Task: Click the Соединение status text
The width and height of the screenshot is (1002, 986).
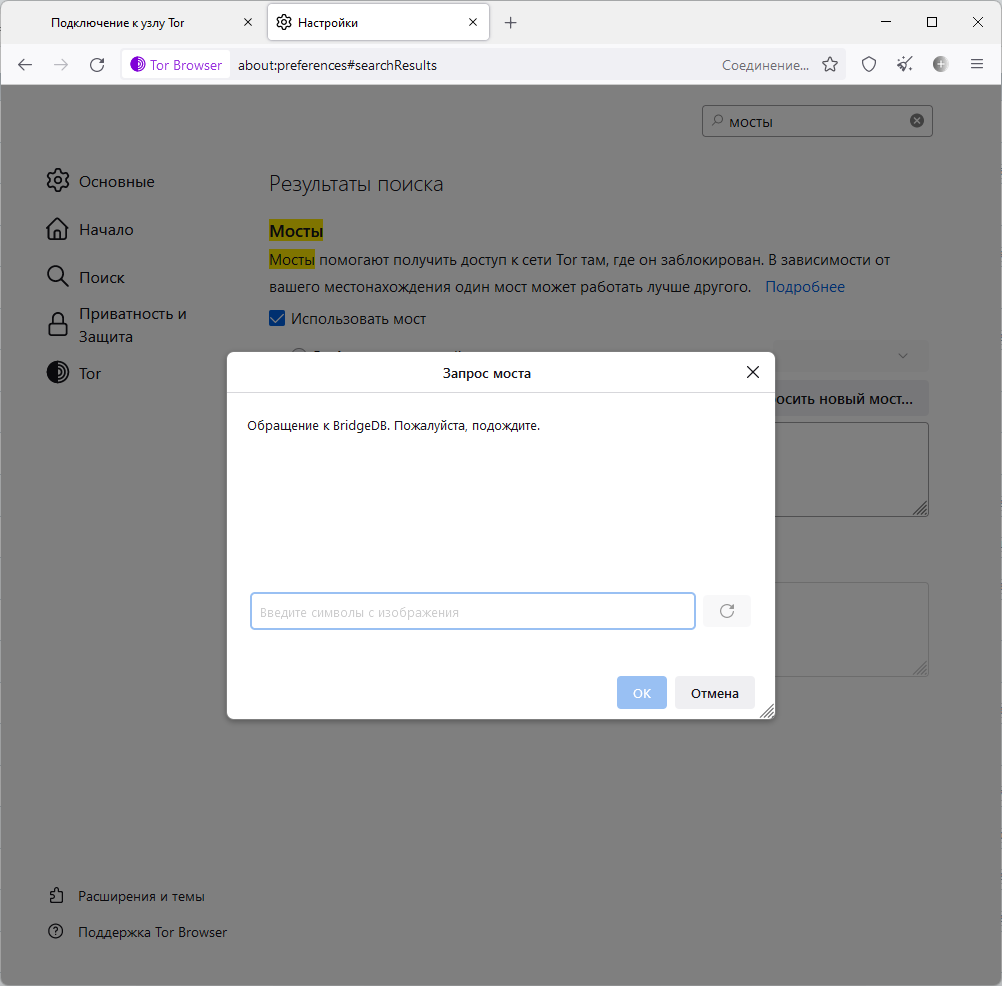Action: point(765,65)
